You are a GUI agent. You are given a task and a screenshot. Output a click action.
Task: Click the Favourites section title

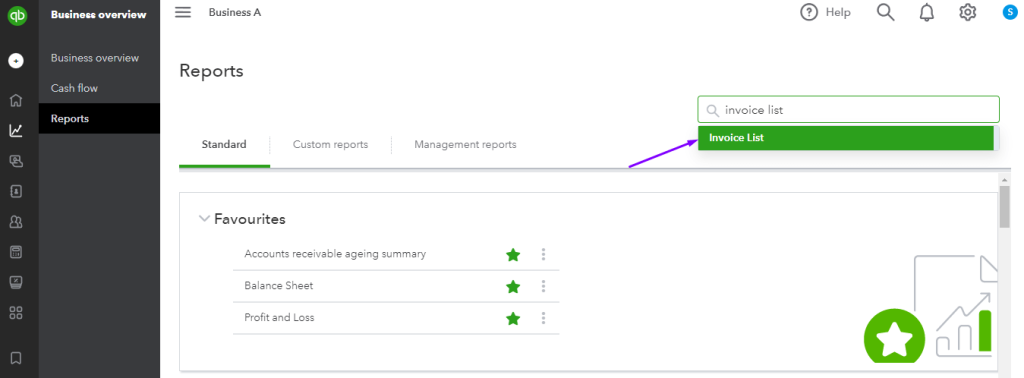click(x=249, y=219)
